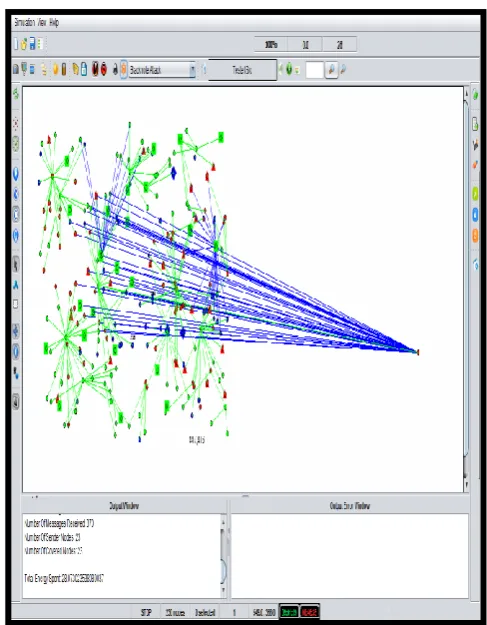Click the two-dots icon in left sidebar
The width and height of the screenshot is (487, 625).
[x=16, y=372]
